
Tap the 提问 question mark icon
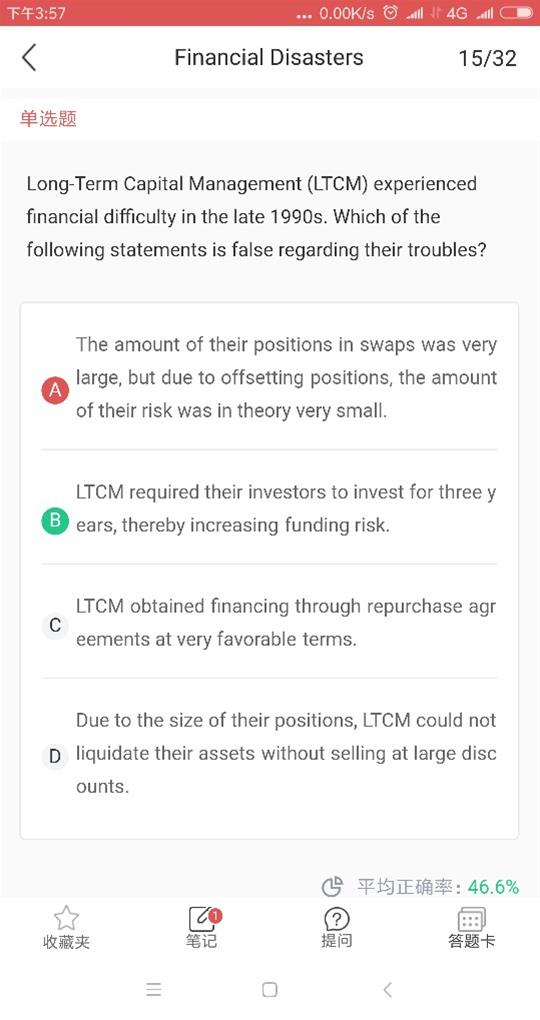(336, 919)
